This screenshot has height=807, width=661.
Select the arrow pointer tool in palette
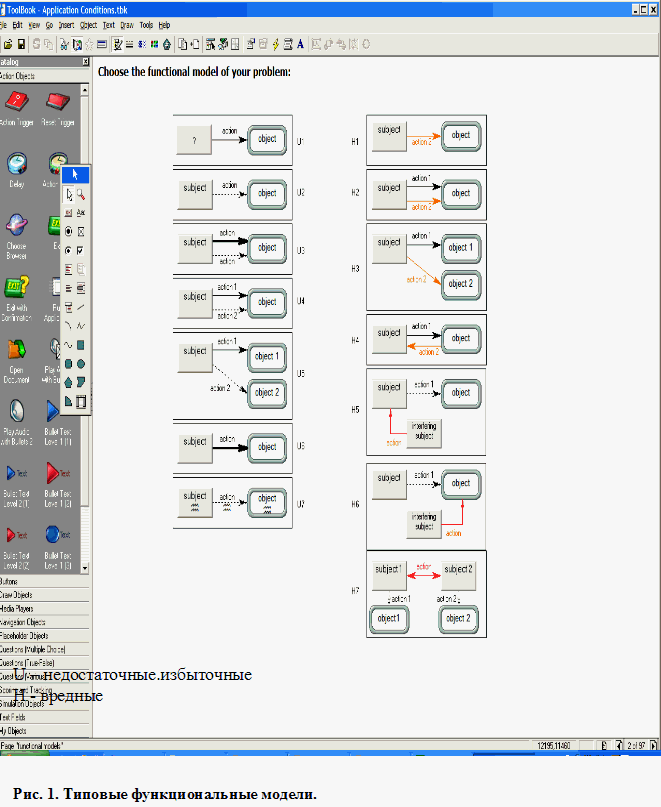click(x=69, y=195)
